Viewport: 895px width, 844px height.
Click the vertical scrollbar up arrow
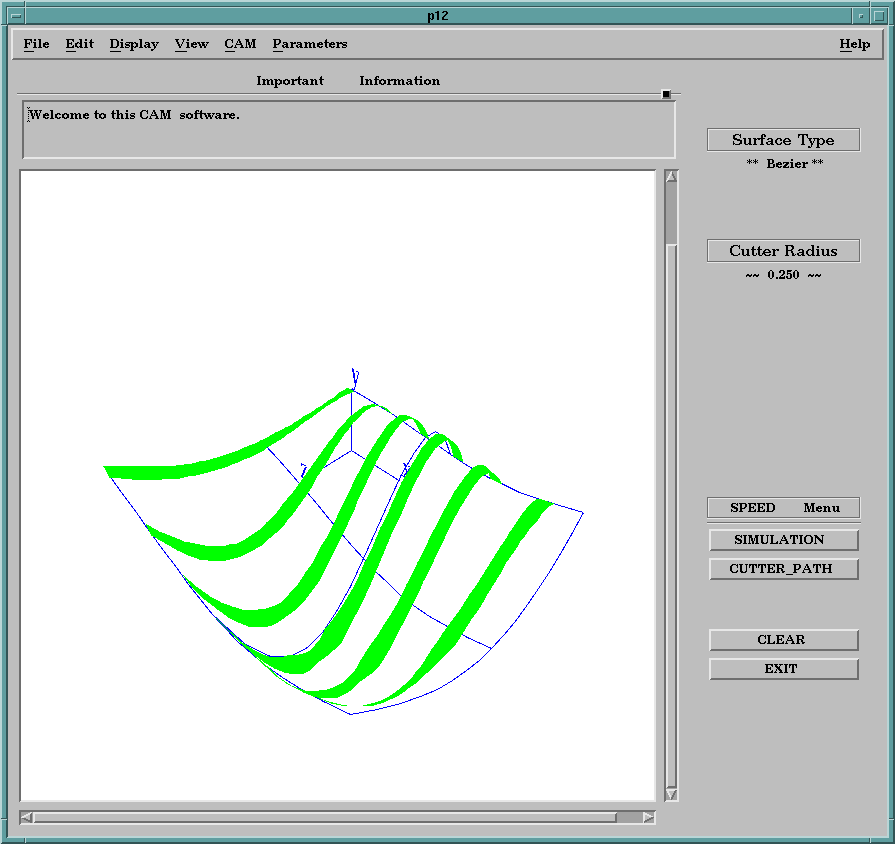click(x=671, y=176)
